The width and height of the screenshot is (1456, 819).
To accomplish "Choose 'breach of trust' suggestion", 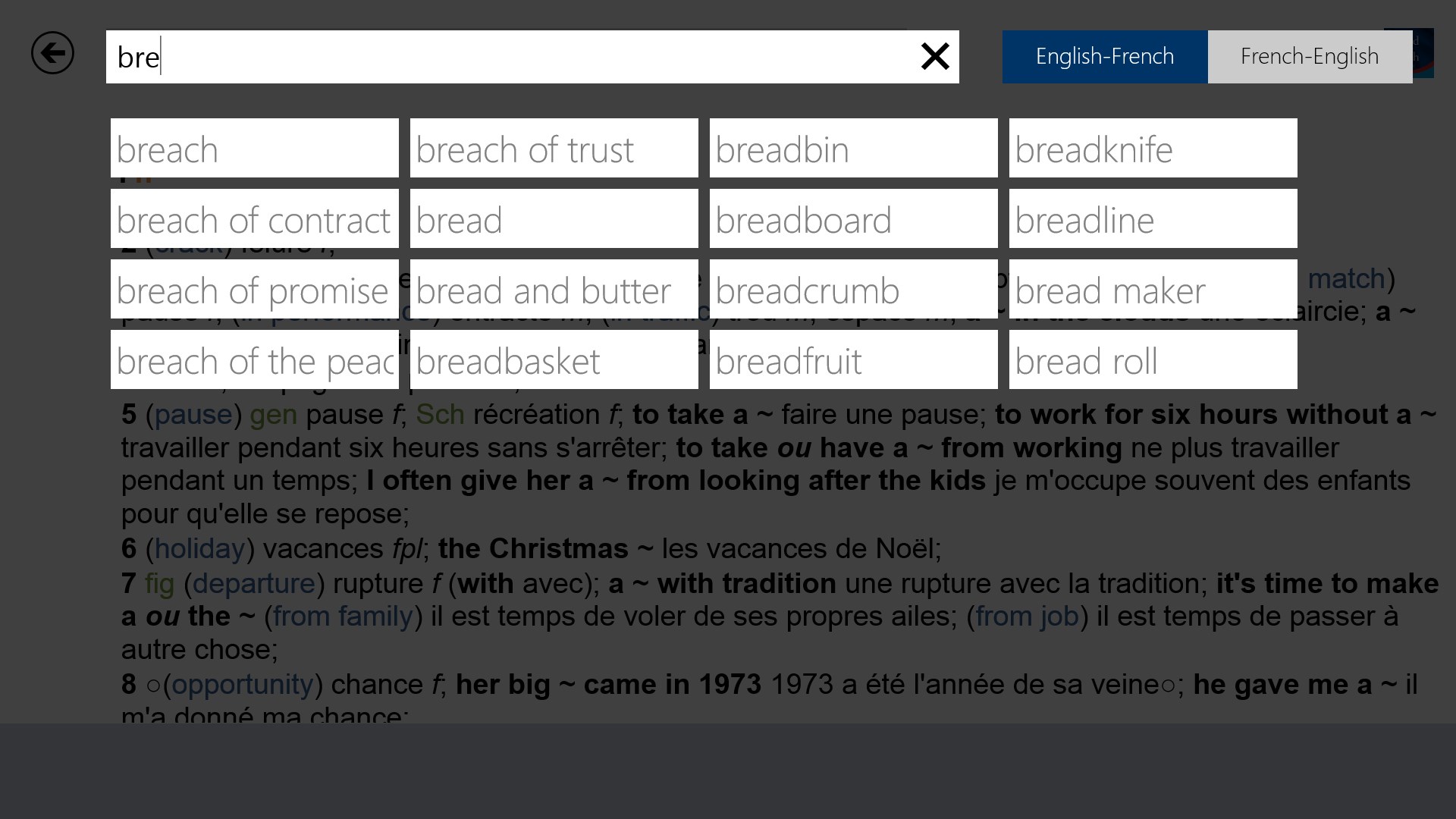I will point(554,149).
